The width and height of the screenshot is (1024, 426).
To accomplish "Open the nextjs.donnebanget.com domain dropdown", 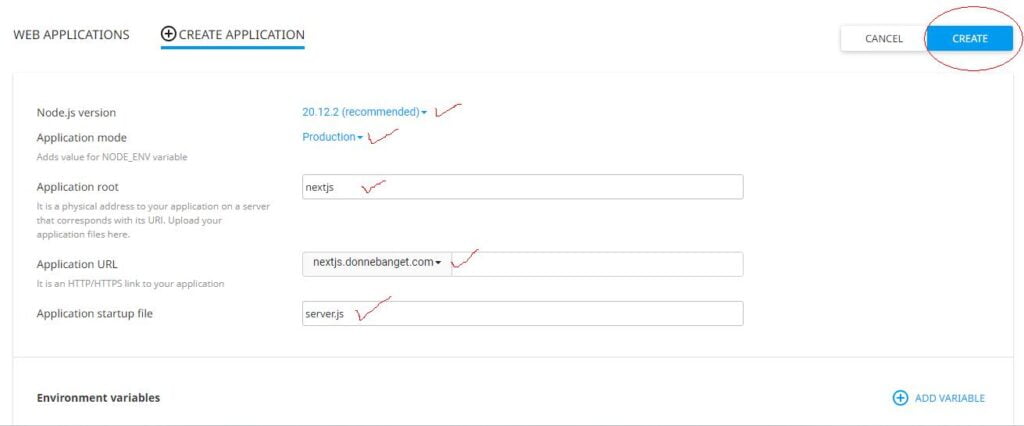I will coord(377,263).
